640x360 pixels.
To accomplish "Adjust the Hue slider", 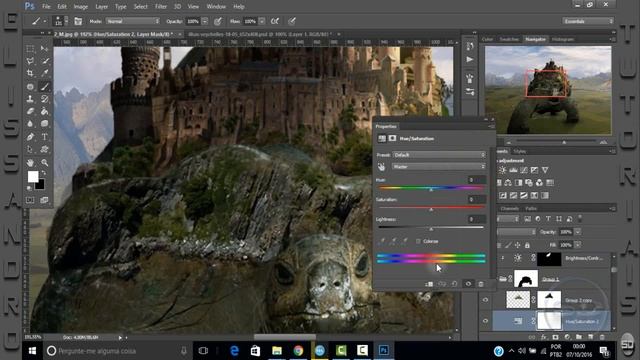I will (x=431, y=189).
